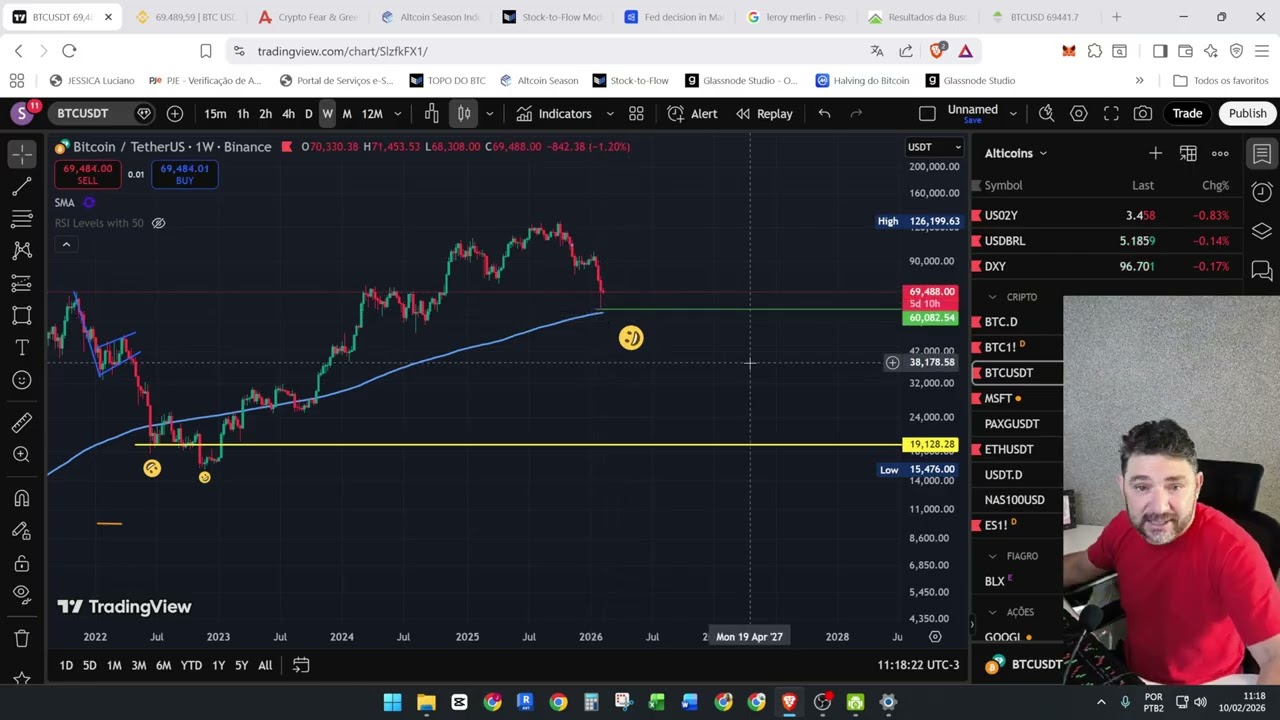Open the USDT currency dropdown

934,147
